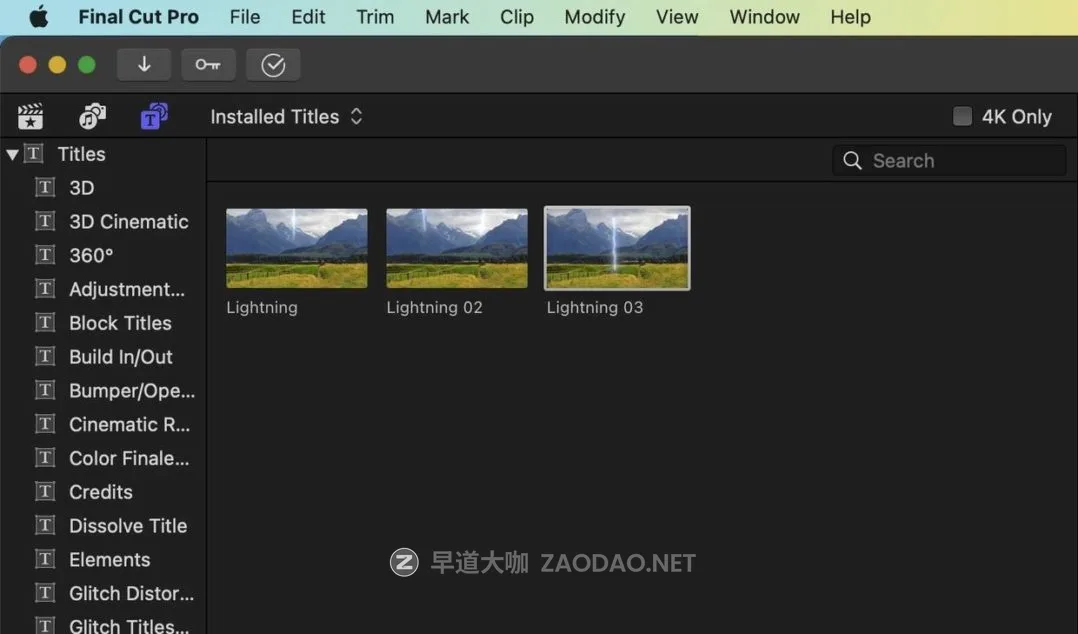Screen dimensions: 1078x634
Task: Click the Import Media down-arrow button
Action: click(x=144, y=65)
